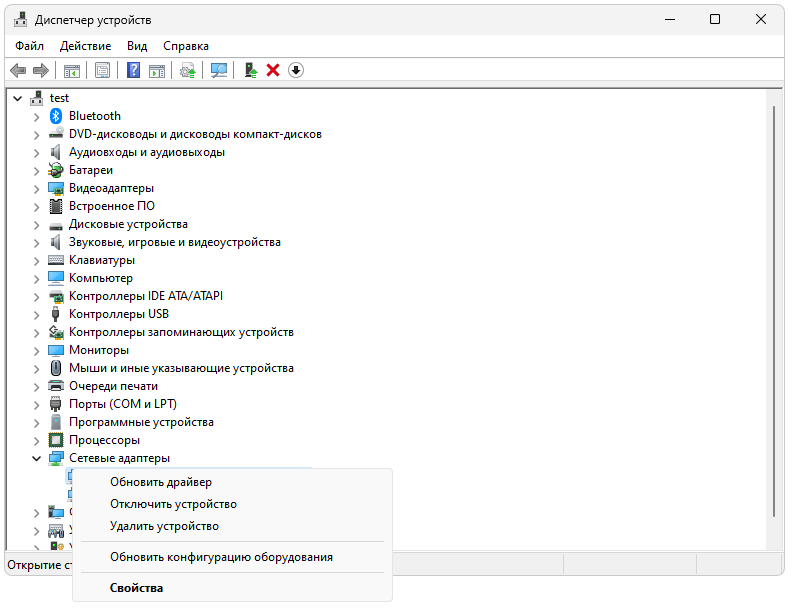This screenshot has height=608, width=793.
Task: Click the Сетевые адаптеры network icon
Action: [x=56, y=458]
